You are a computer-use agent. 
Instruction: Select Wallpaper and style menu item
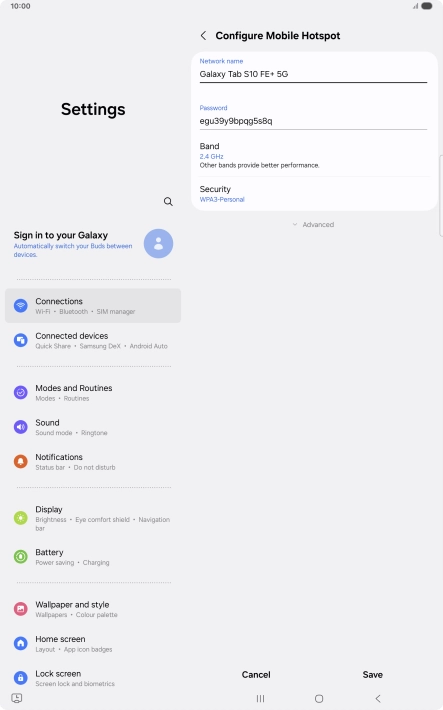pyautogui.click(x=93, y=609)
